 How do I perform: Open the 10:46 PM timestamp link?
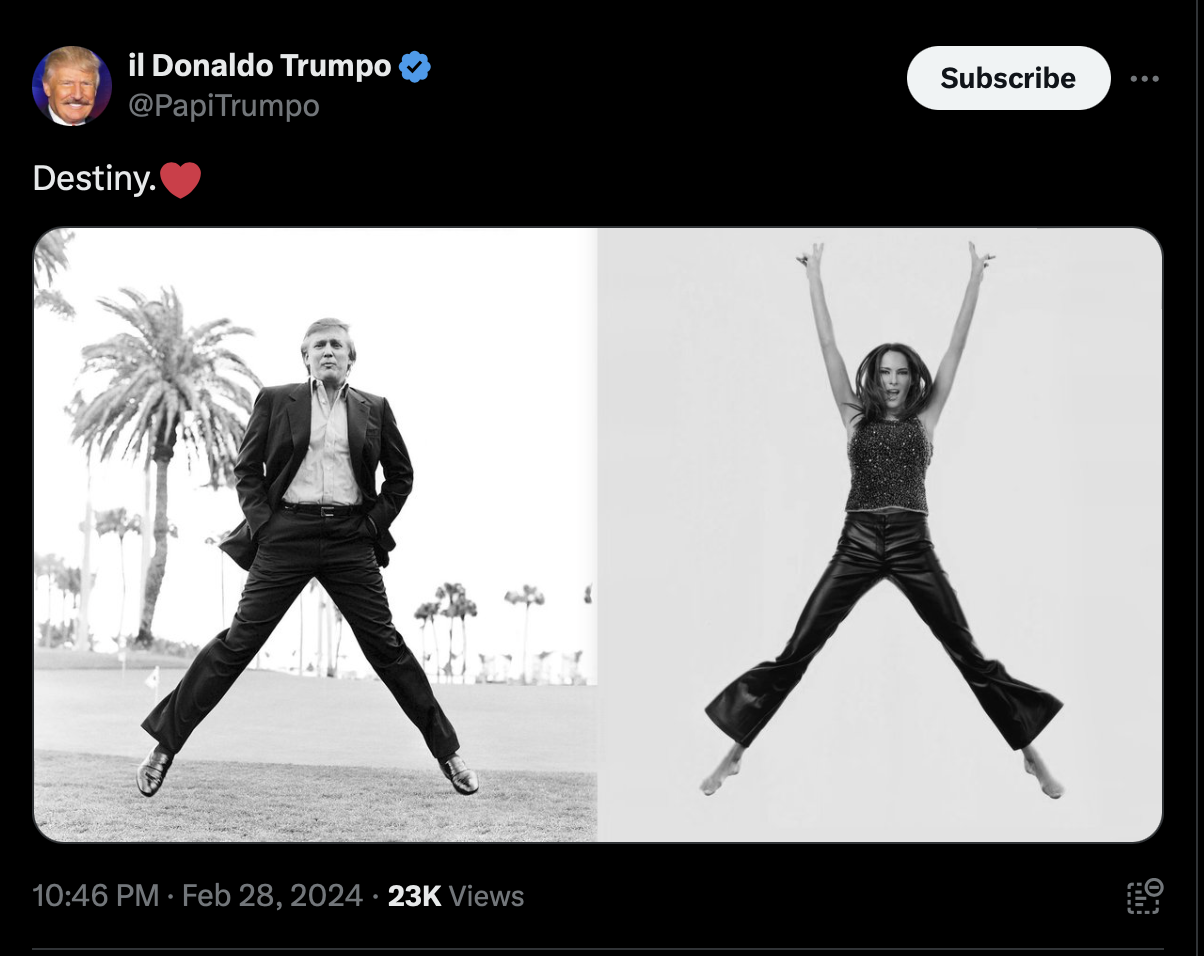pyautogui.click(x=96, y=896)
